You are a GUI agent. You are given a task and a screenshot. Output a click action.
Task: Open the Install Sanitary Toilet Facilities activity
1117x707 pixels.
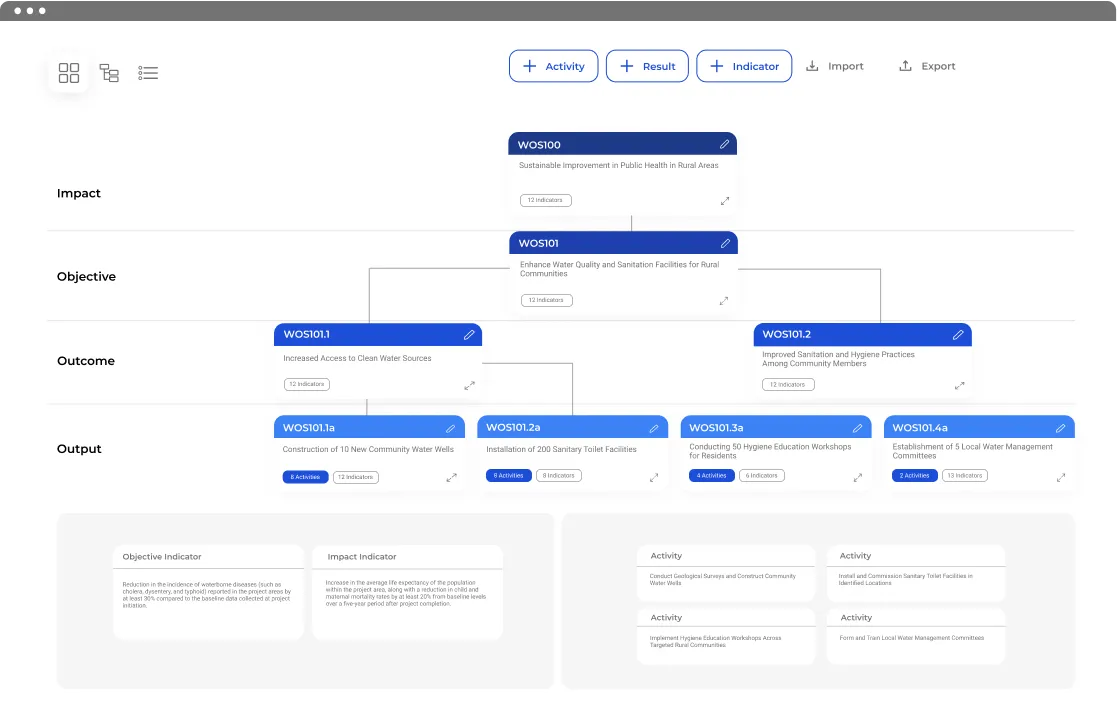click(916, 574)
